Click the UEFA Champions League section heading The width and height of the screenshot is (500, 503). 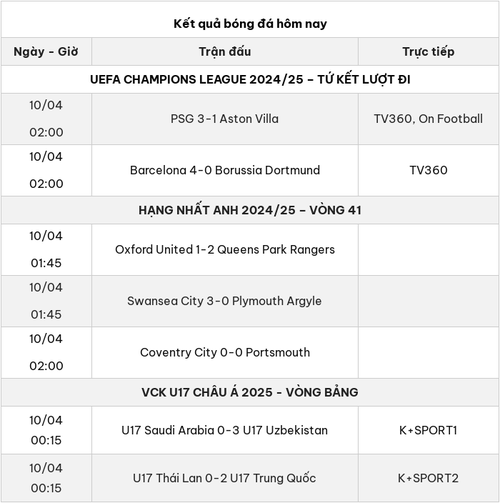250,80
